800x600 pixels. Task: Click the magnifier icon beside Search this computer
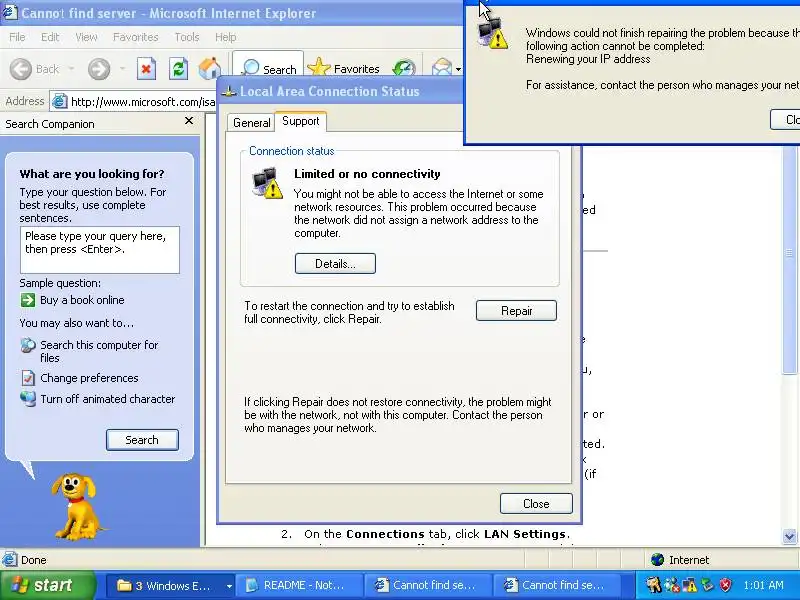[x=28, y=345]
